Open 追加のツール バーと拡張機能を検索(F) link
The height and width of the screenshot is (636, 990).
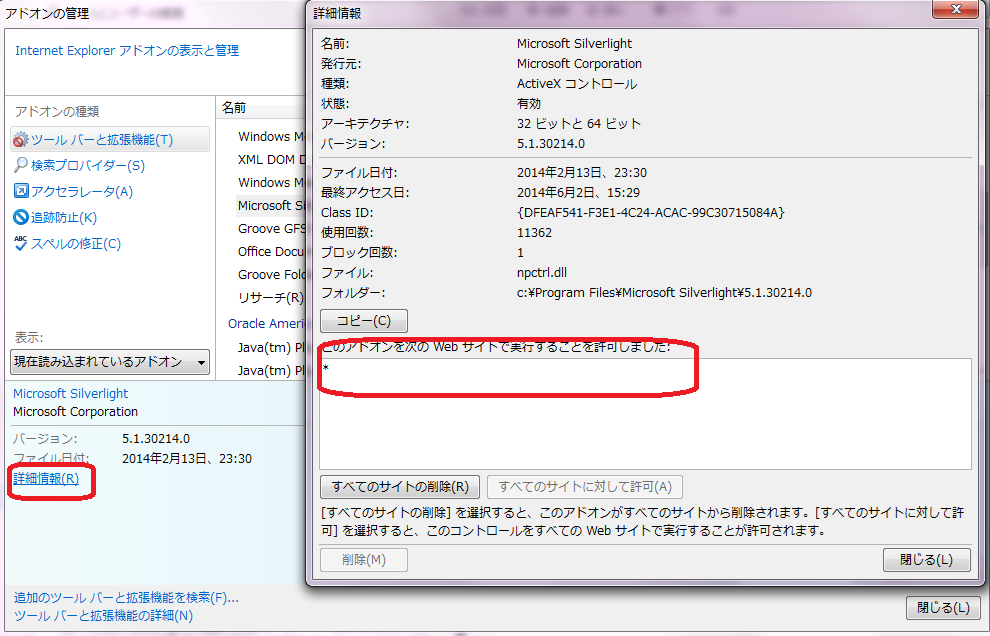click(126, 597)
